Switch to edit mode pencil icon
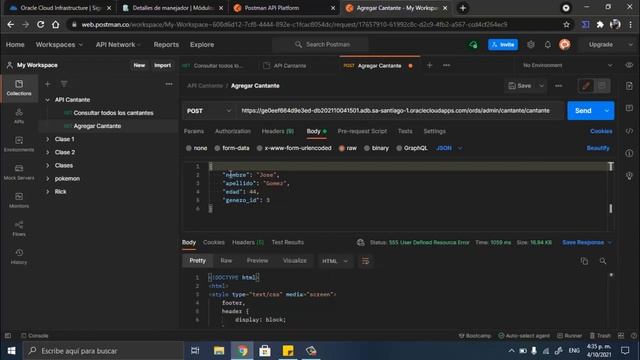 pyautogui.click(x=587, y=86)
